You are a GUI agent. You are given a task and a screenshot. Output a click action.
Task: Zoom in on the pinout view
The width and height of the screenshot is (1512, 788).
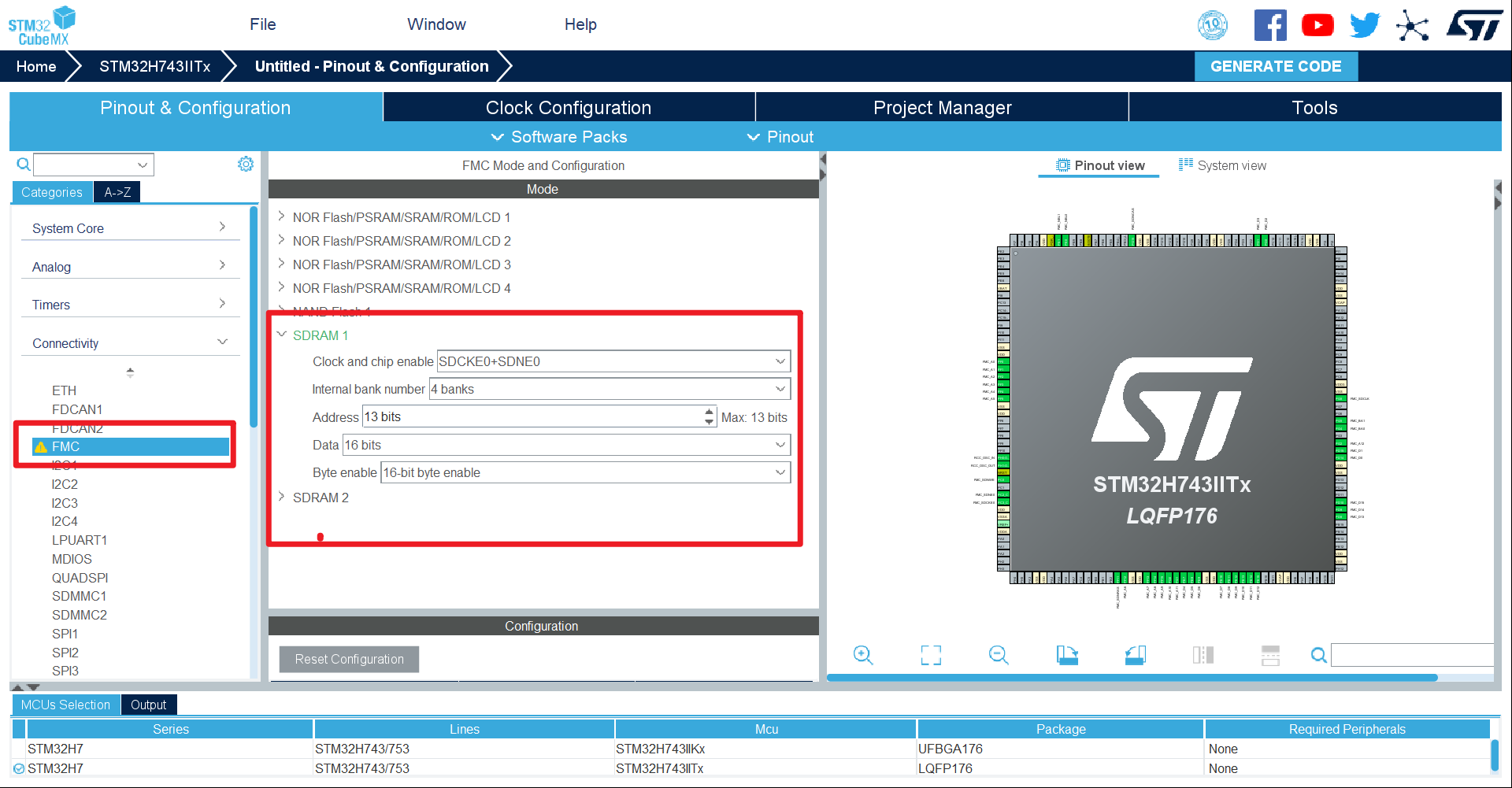coord(863,655)
